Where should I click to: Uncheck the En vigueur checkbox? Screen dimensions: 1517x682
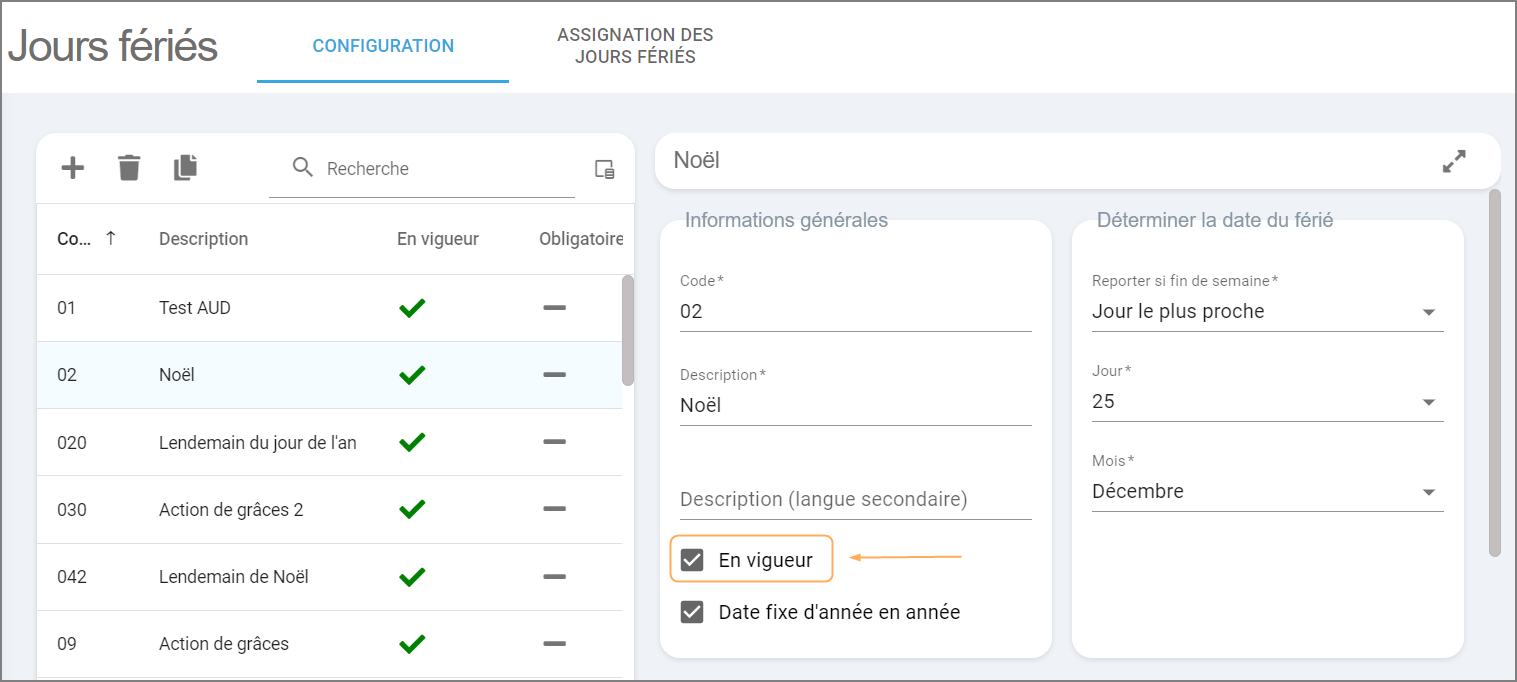point(692,560)
